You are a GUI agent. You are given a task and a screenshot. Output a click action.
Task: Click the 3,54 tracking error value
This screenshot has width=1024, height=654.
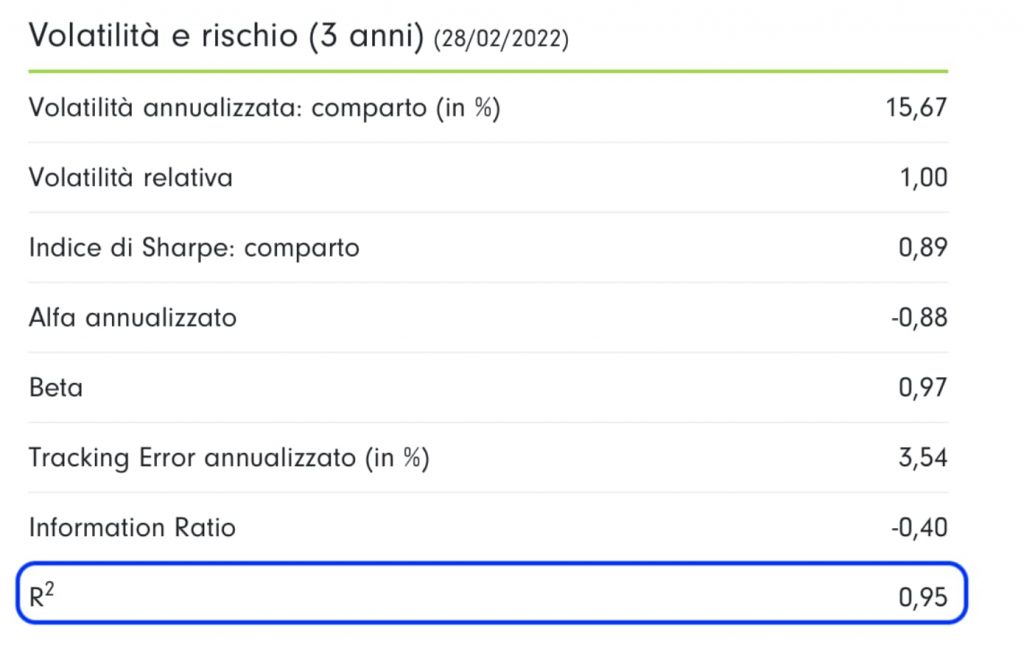[922, 458]
